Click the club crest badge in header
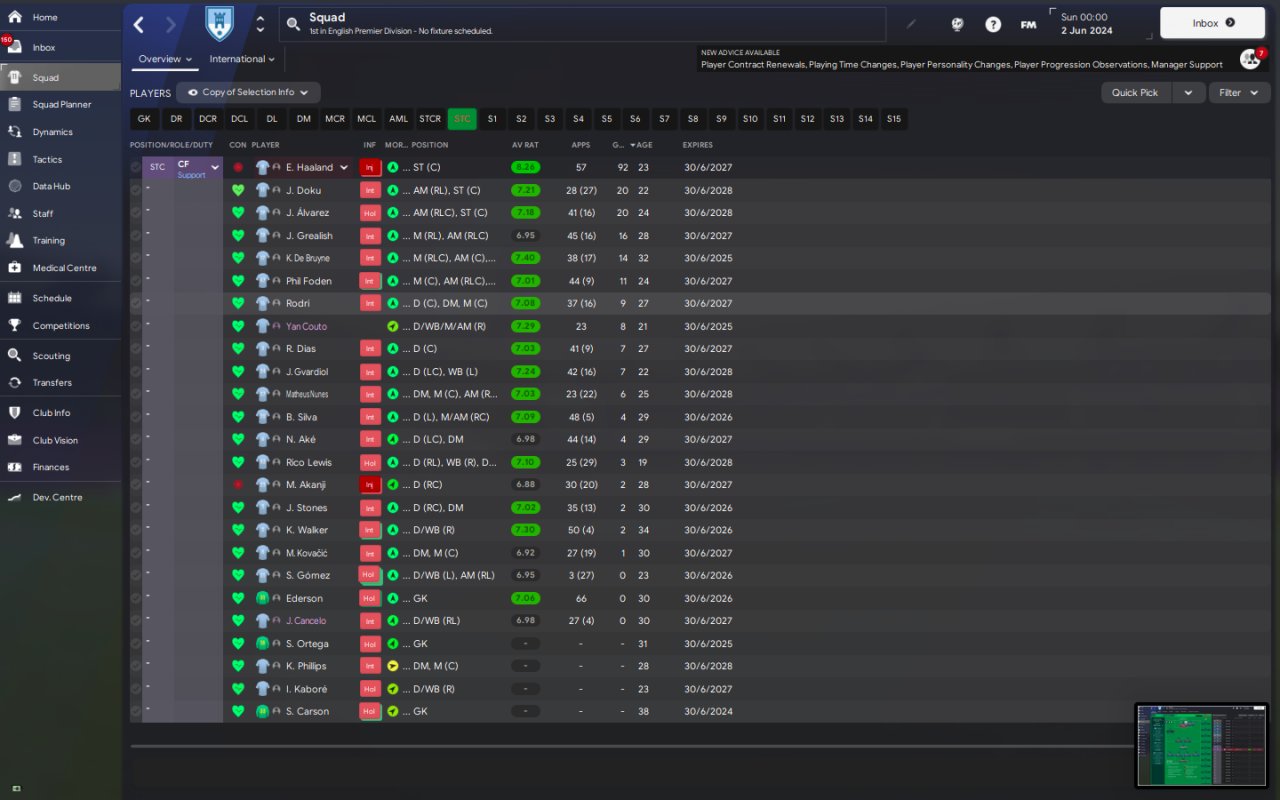 click(219, 24)
